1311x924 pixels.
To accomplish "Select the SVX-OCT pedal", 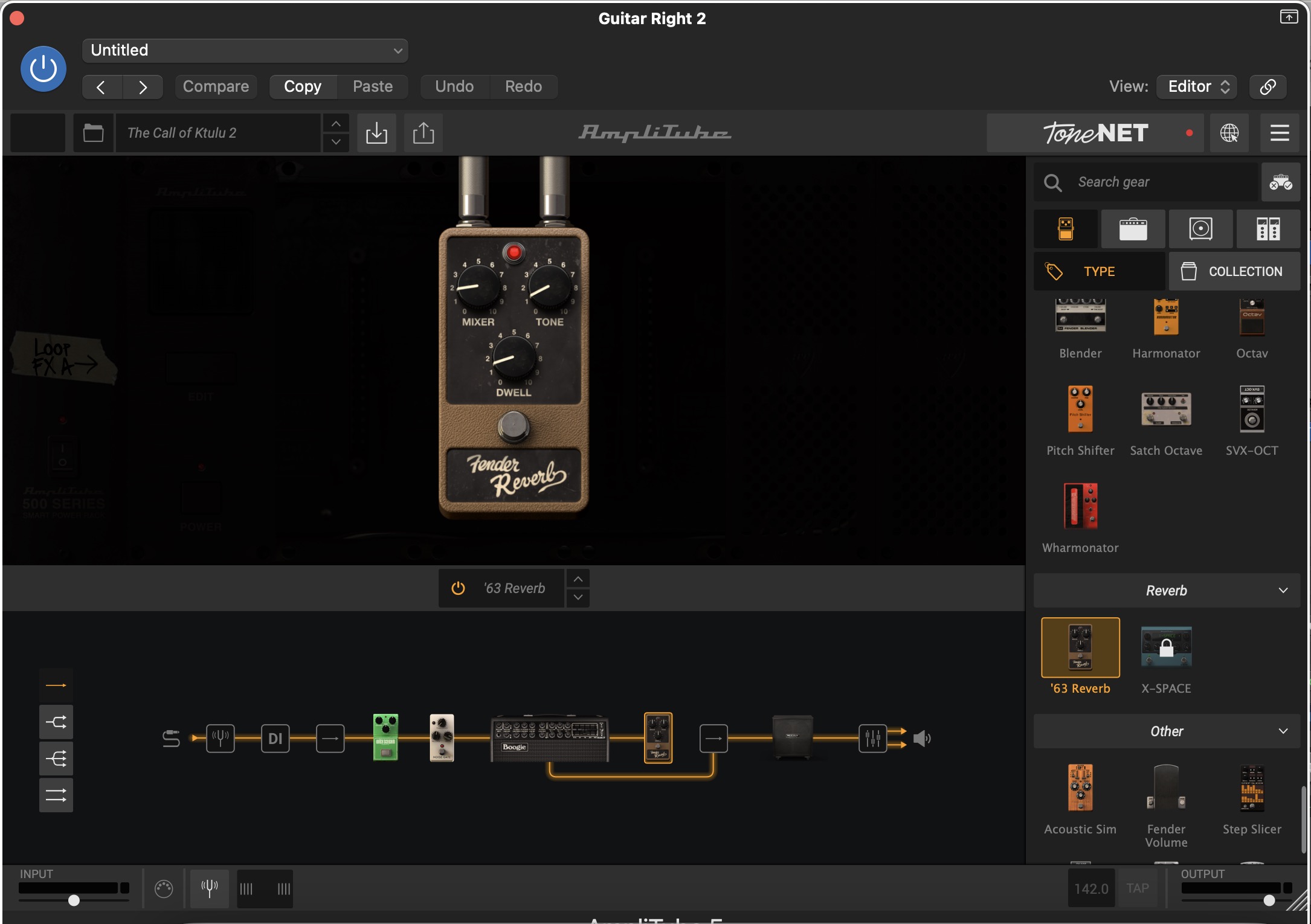I will click(1252, 421).
